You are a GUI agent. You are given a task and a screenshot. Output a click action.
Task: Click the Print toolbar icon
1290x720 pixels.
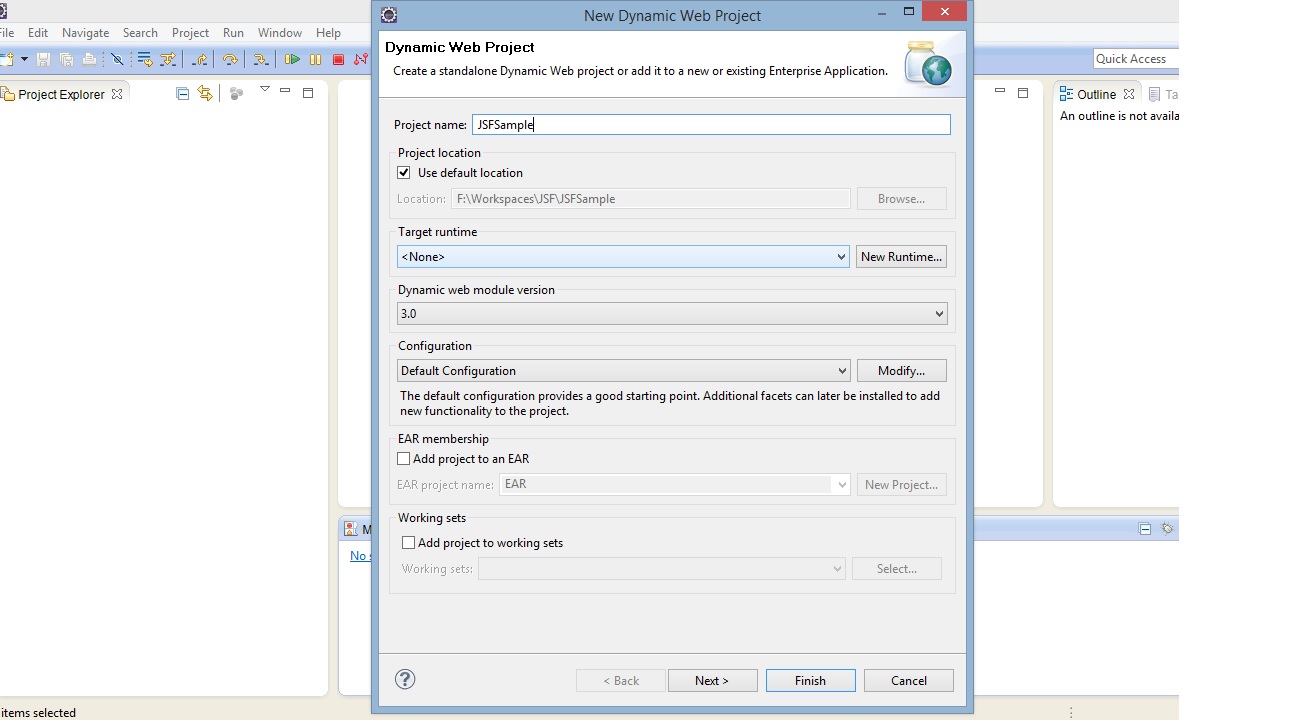pyautogui.click(x=89, y=60)
